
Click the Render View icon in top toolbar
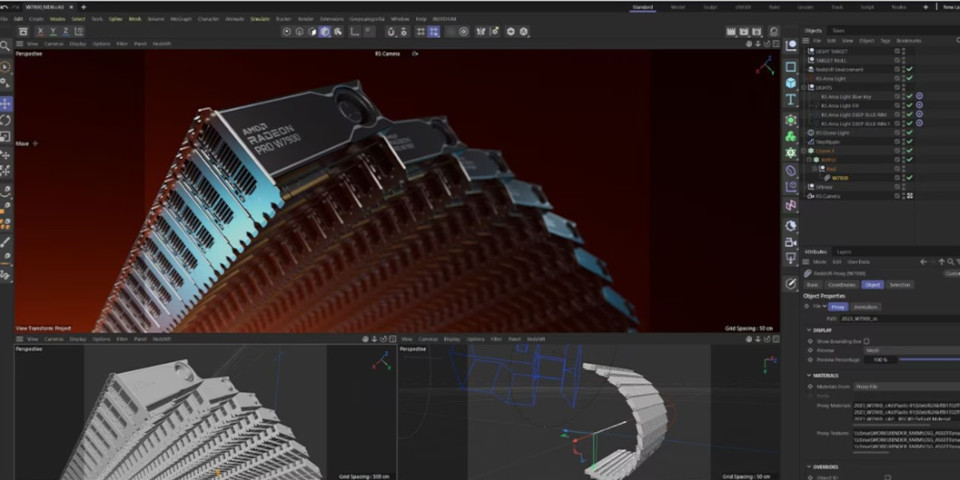730,32
